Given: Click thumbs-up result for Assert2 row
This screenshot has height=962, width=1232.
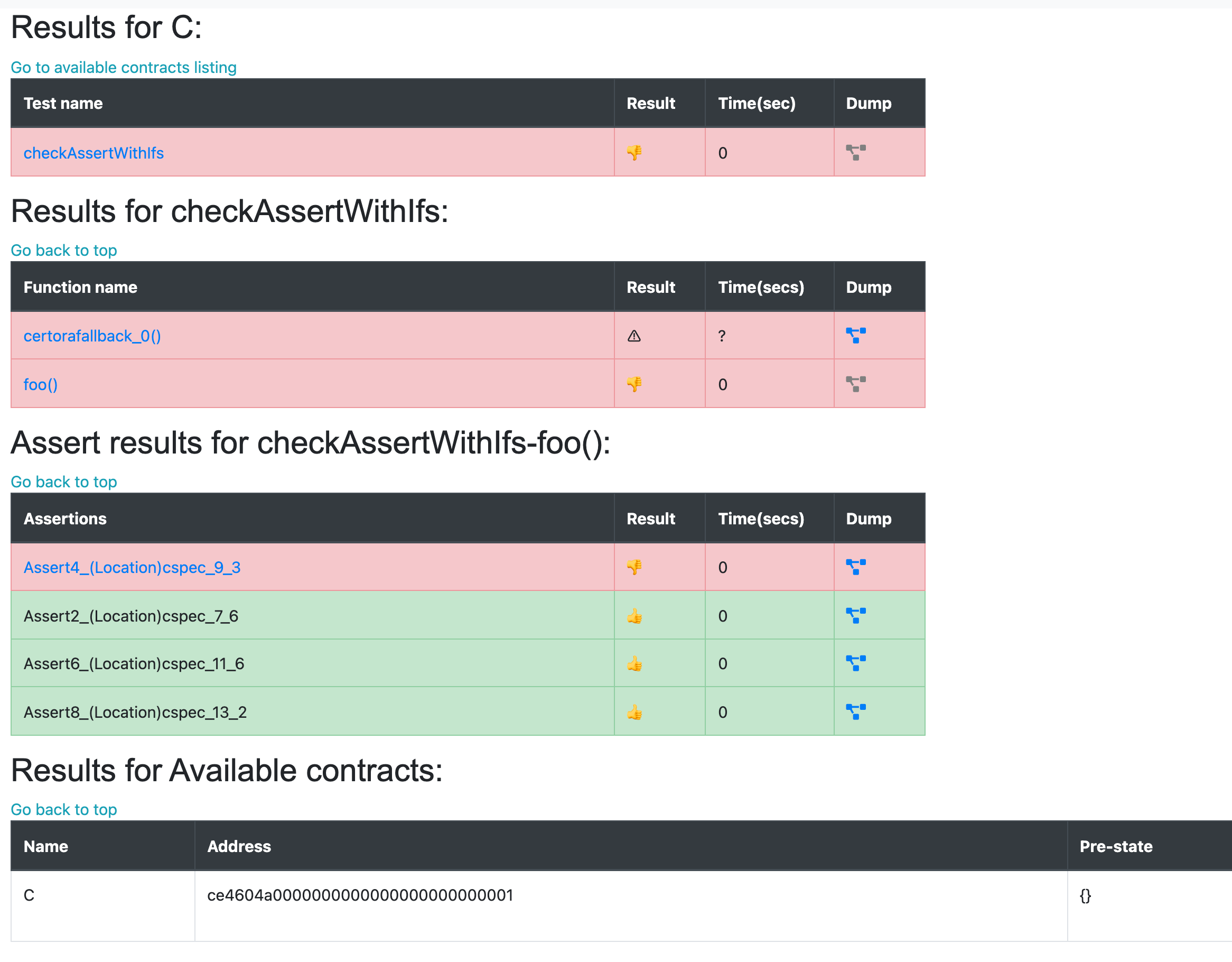Looking at the screenshot, I should (x=634, y=616).
